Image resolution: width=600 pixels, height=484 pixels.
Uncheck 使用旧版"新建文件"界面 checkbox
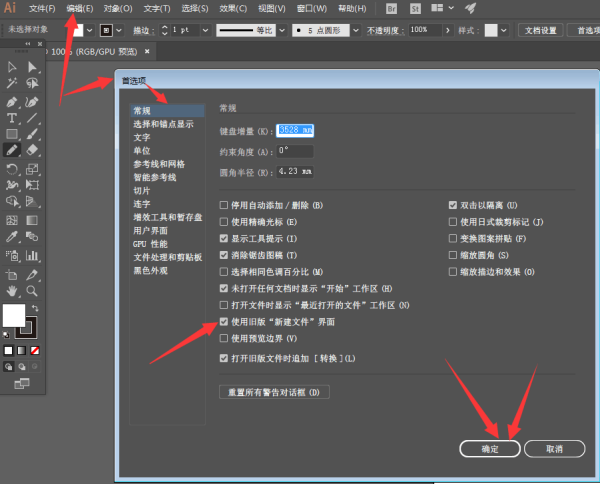(x=224, y=322)
